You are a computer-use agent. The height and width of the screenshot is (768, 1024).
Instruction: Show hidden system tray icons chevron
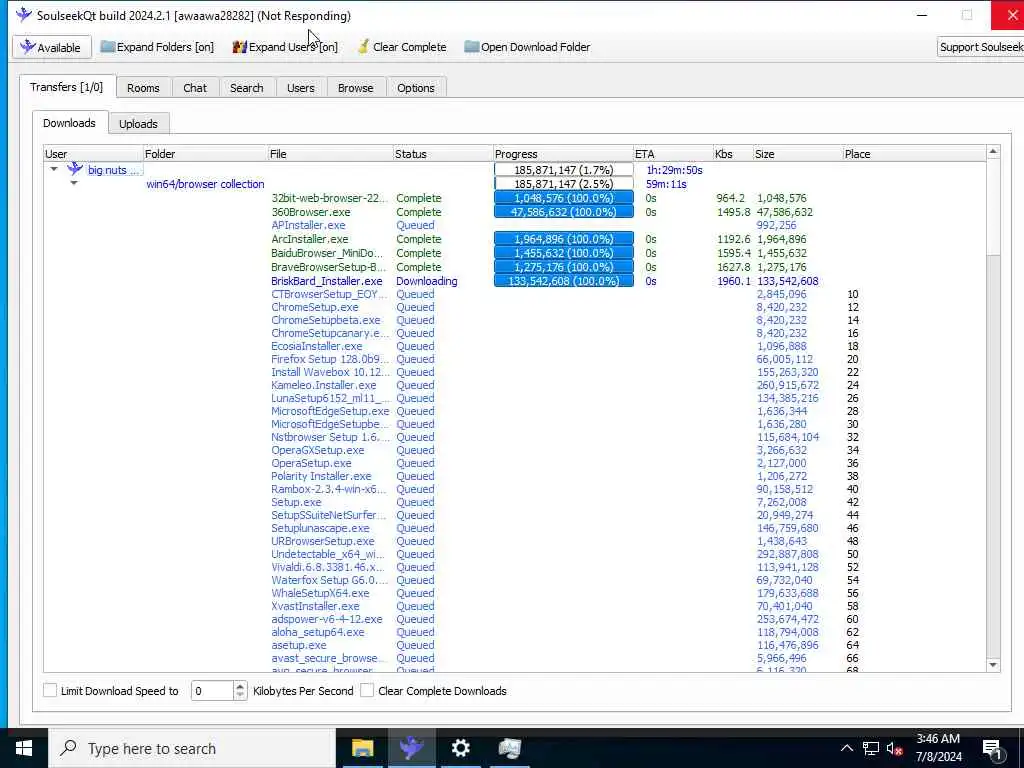pyautogui.click(x=846, y=749)
